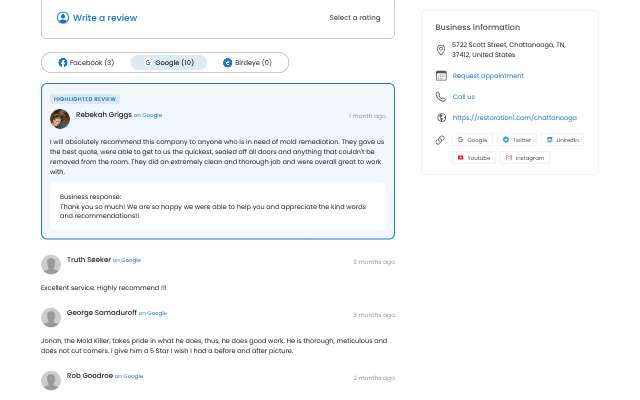Open the Call us link
Viewport: 640px width, 400px height.
(x=464, y=97)
